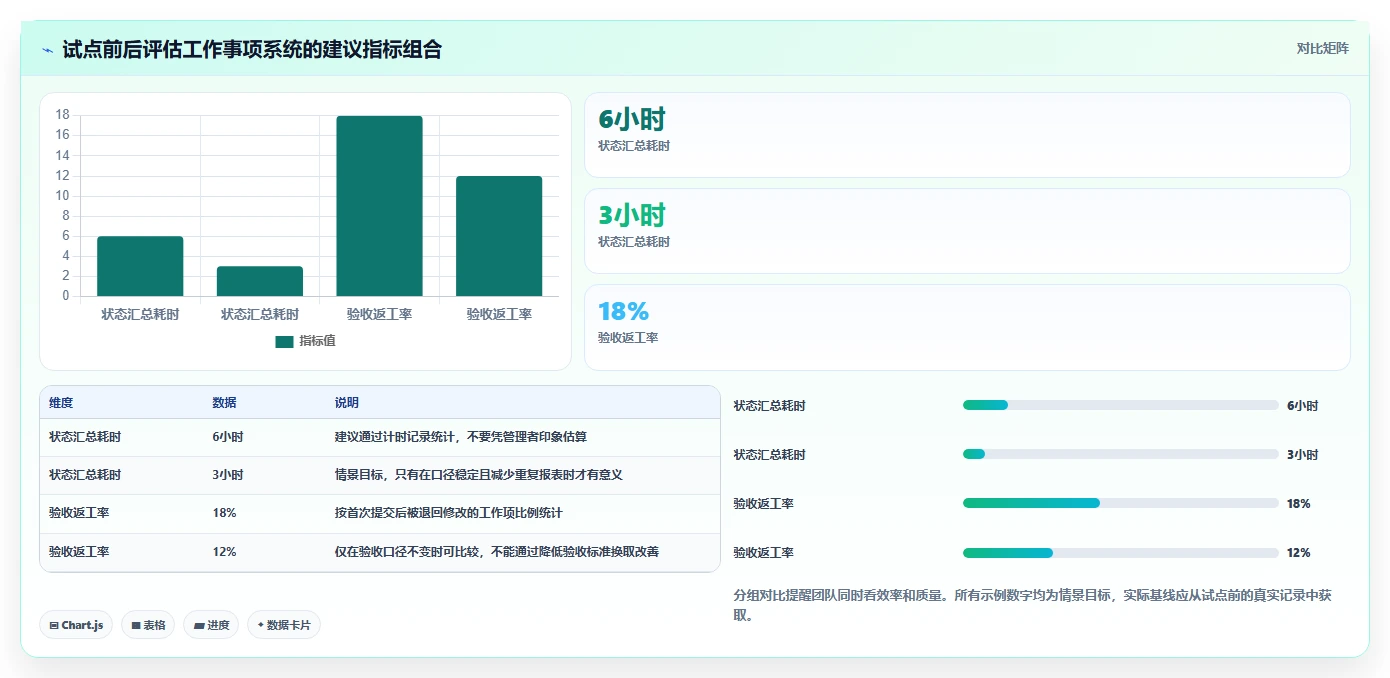
Task: Click the 分组对比提醒团队 footnote paragraph
Action: 1033,605
